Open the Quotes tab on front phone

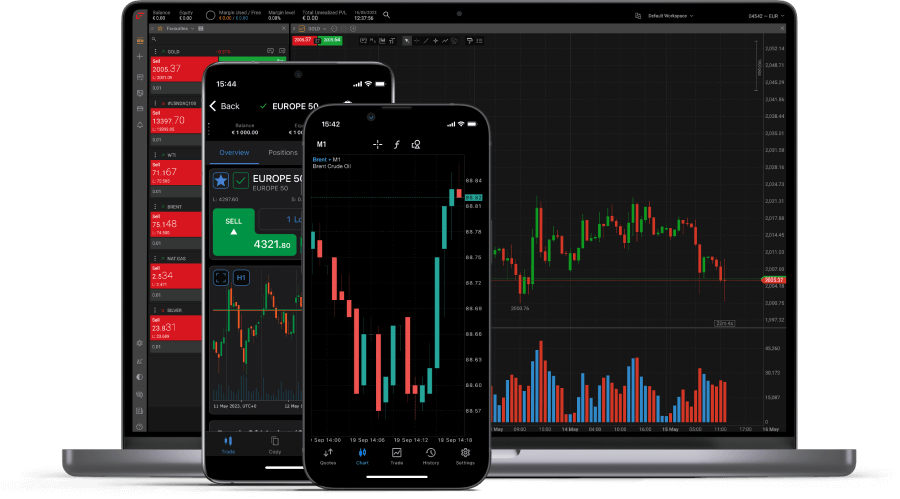tap(328, 457)
